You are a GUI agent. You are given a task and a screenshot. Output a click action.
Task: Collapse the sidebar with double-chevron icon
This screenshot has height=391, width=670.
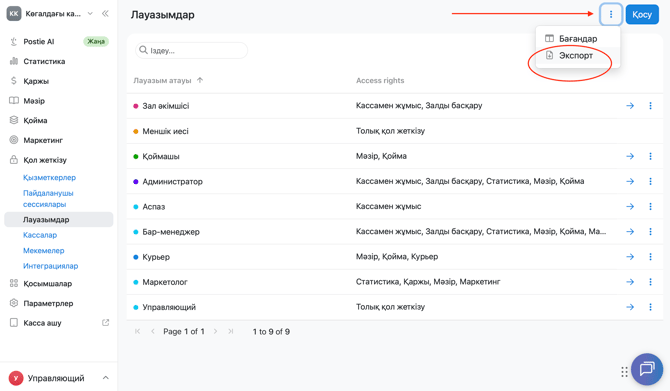coord(105,14)
